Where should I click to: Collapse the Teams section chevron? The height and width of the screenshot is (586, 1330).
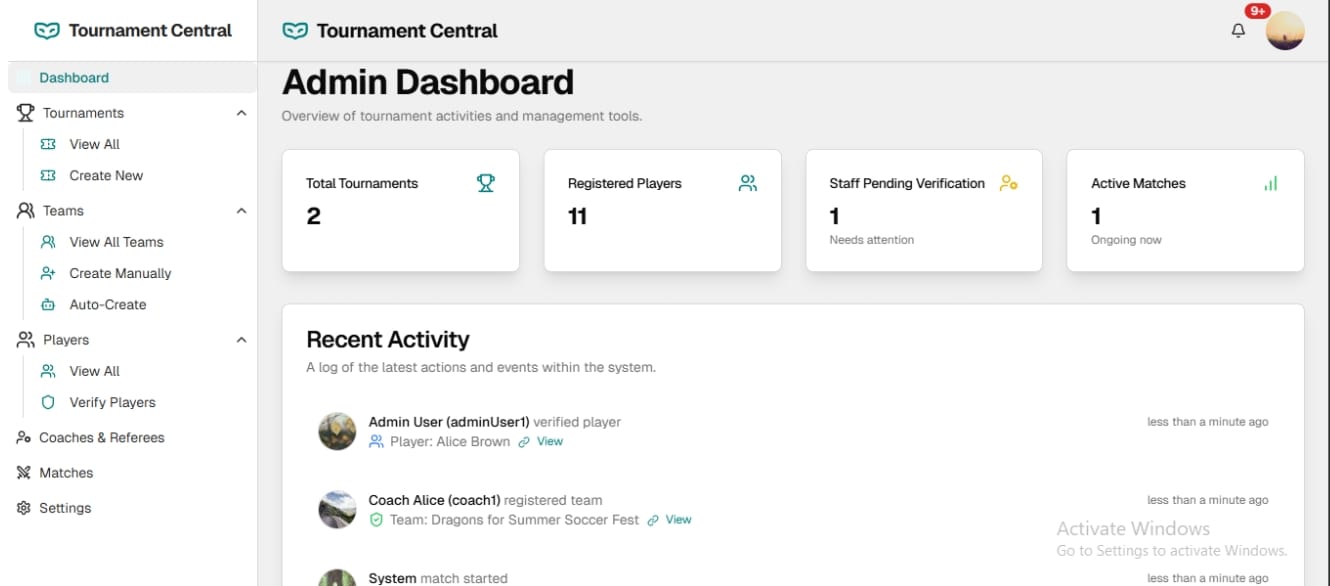241,211
